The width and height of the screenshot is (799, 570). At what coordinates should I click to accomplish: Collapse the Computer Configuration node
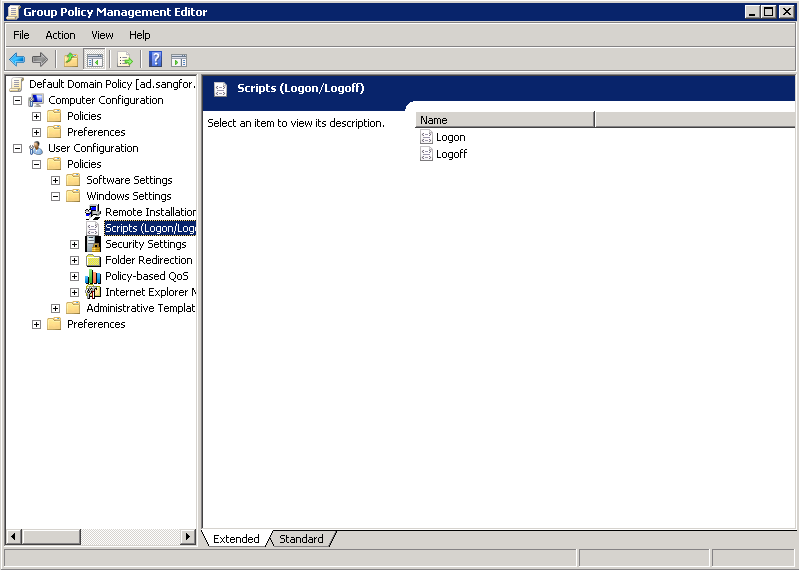pyautogui.click(x=17, y=100)
